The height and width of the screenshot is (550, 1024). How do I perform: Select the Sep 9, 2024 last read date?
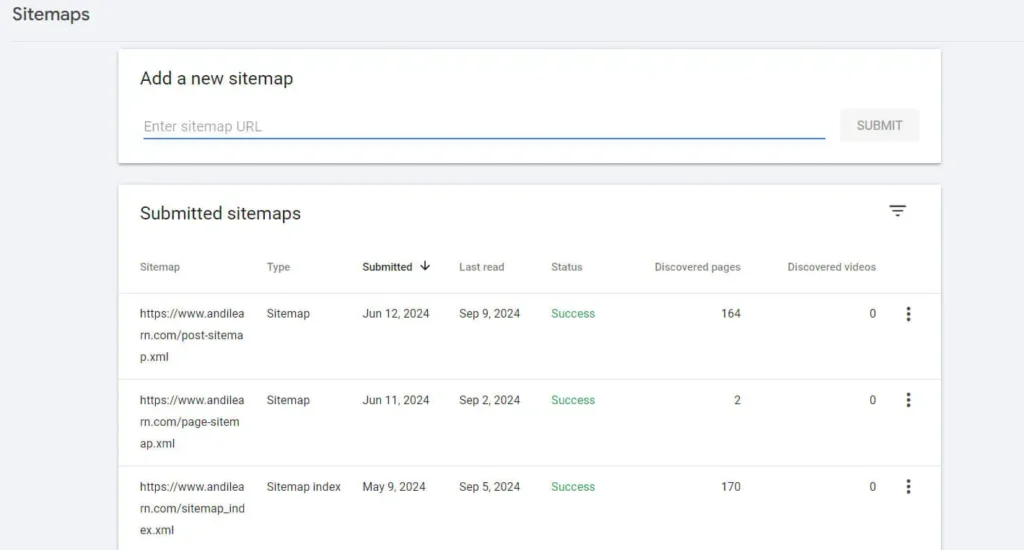tap(489, 314)
